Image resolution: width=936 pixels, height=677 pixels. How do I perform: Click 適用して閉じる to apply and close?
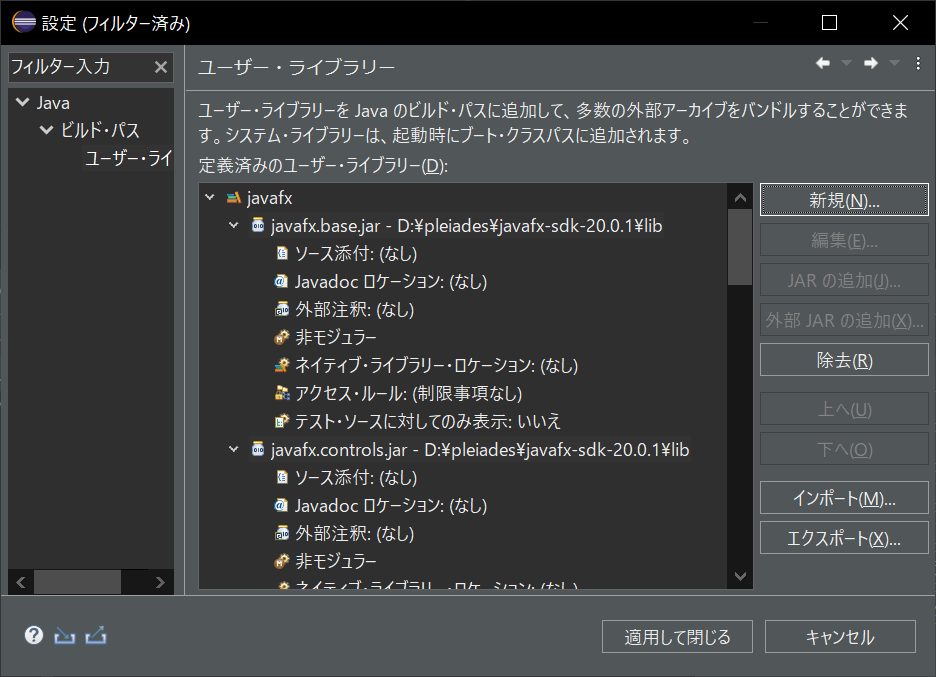pyautogui.click(x=677, y=636)
